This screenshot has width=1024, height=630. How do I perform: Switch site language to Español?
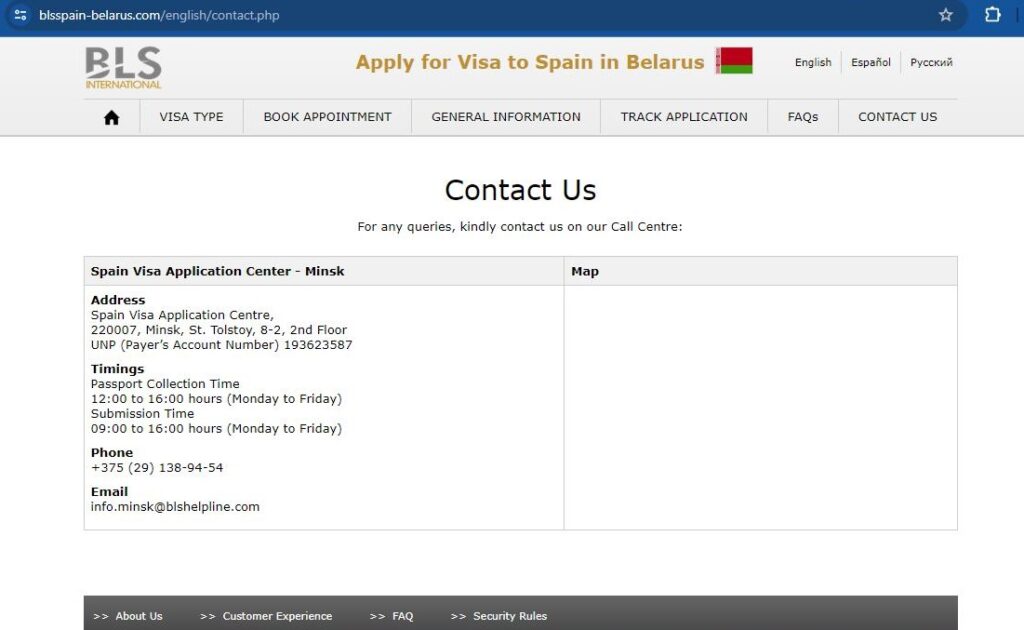pos(870,62)
